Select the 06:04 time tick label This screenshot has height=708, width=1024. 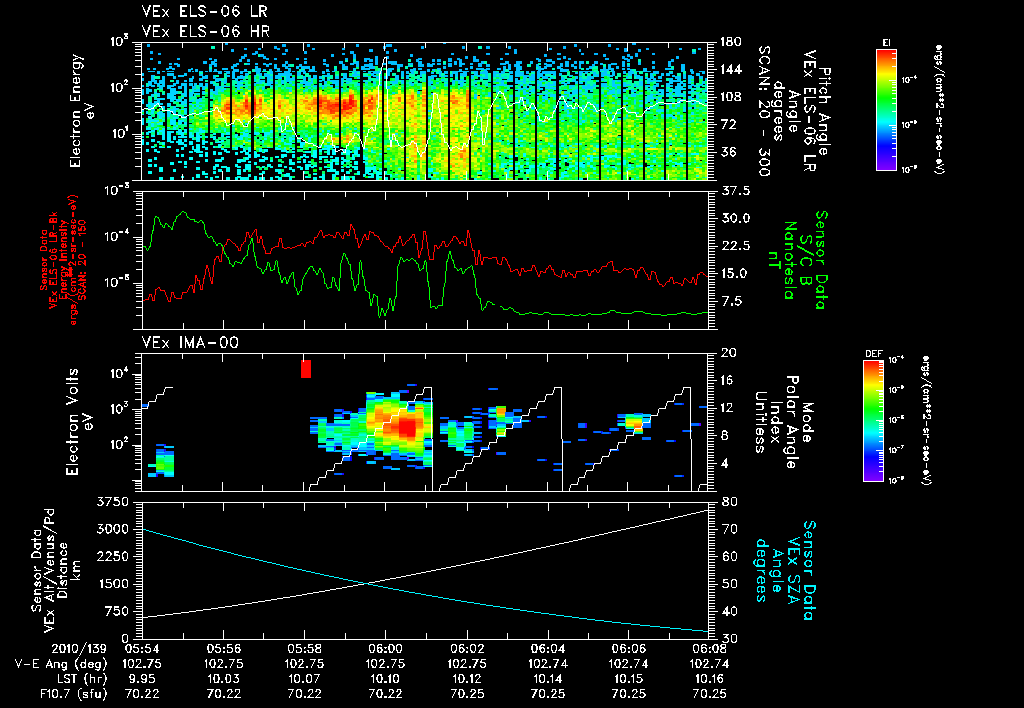[x=547, y=649]
